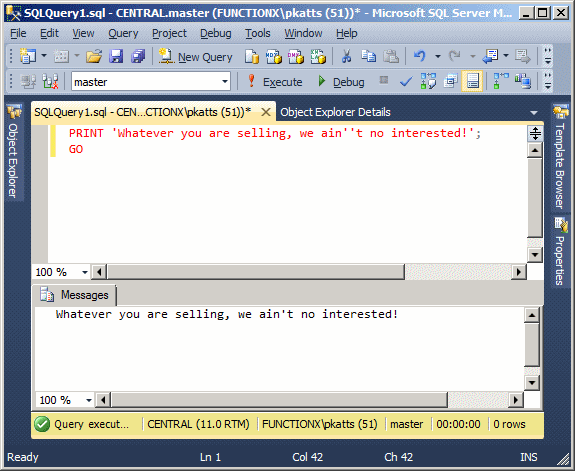575x471 pixels.
Task: Click the Undo arrow icon
Action: 420,56
